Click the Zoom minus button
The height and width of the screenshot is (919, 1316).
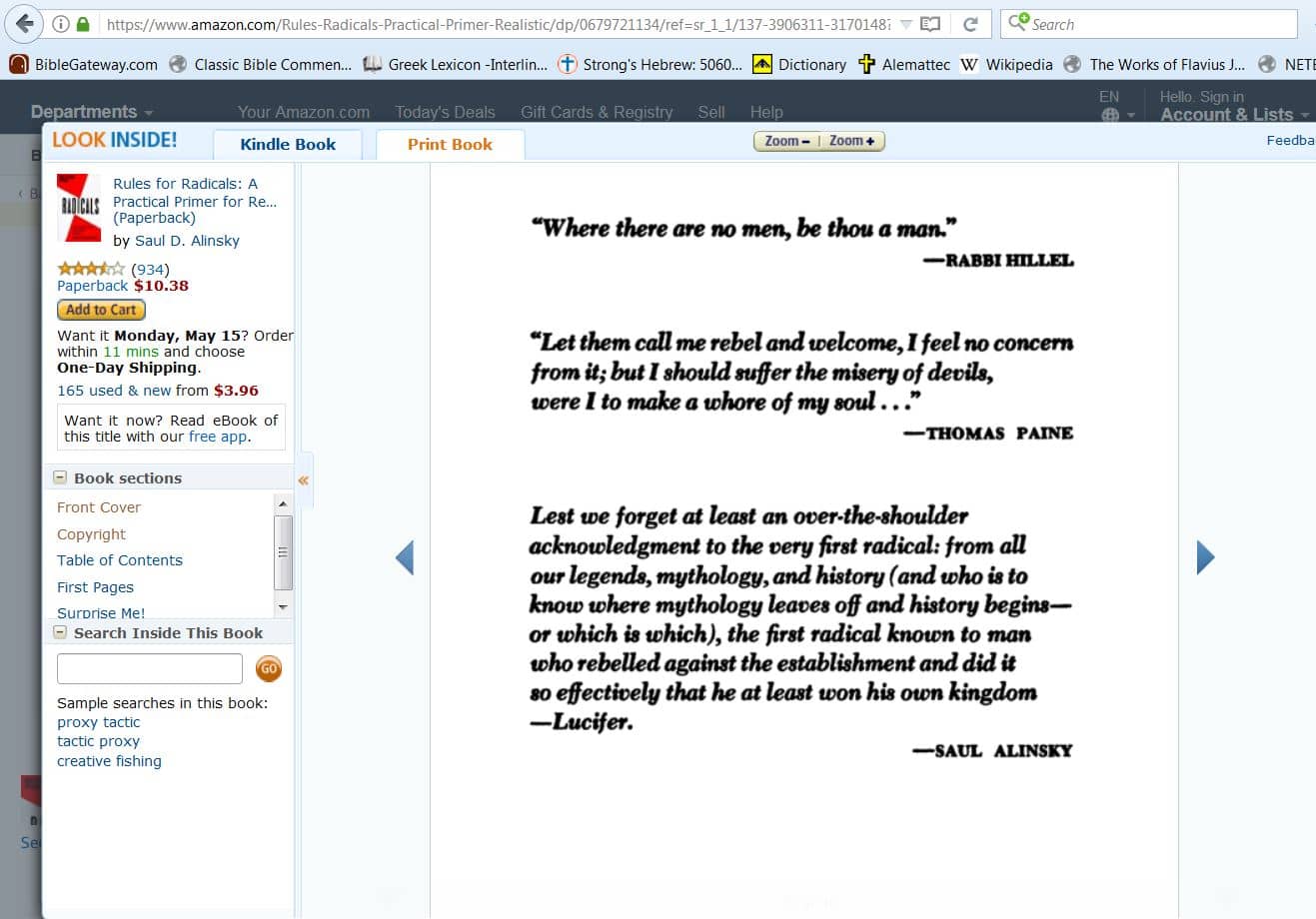point(786,141)
